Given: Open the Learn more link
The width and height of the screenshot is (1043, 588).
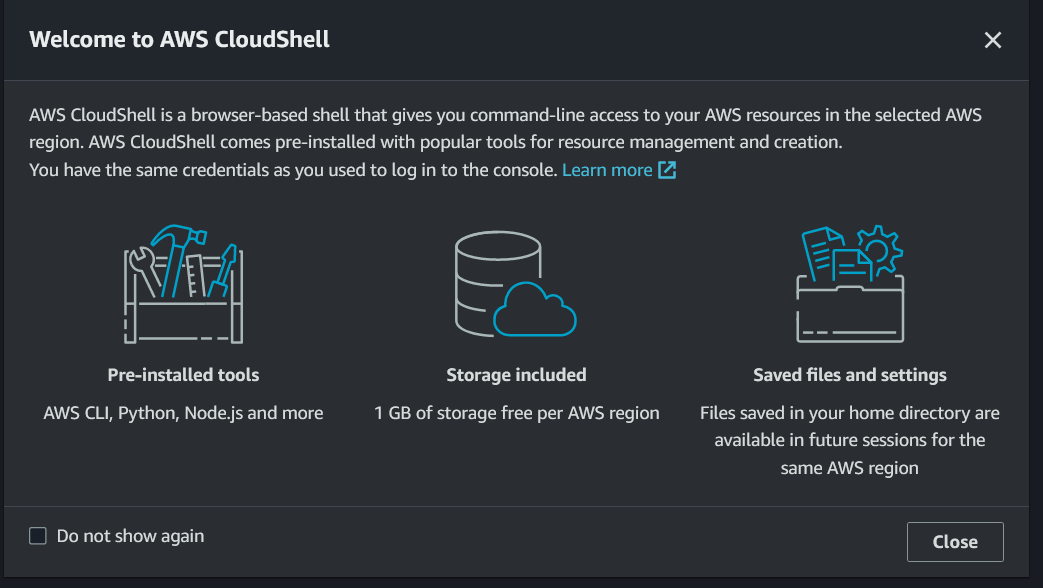Looking at the screenshot, I should (607, 170).
